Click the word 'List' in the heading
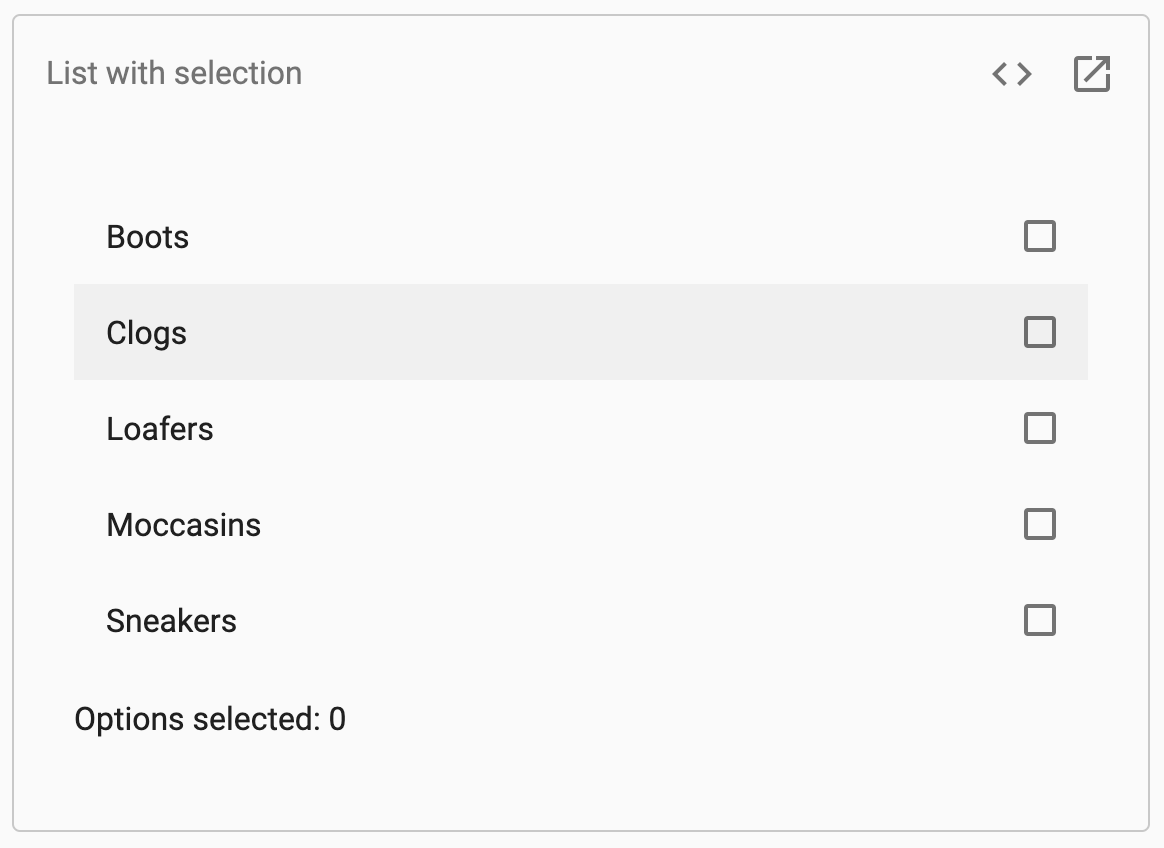 [x=72, y=74]
